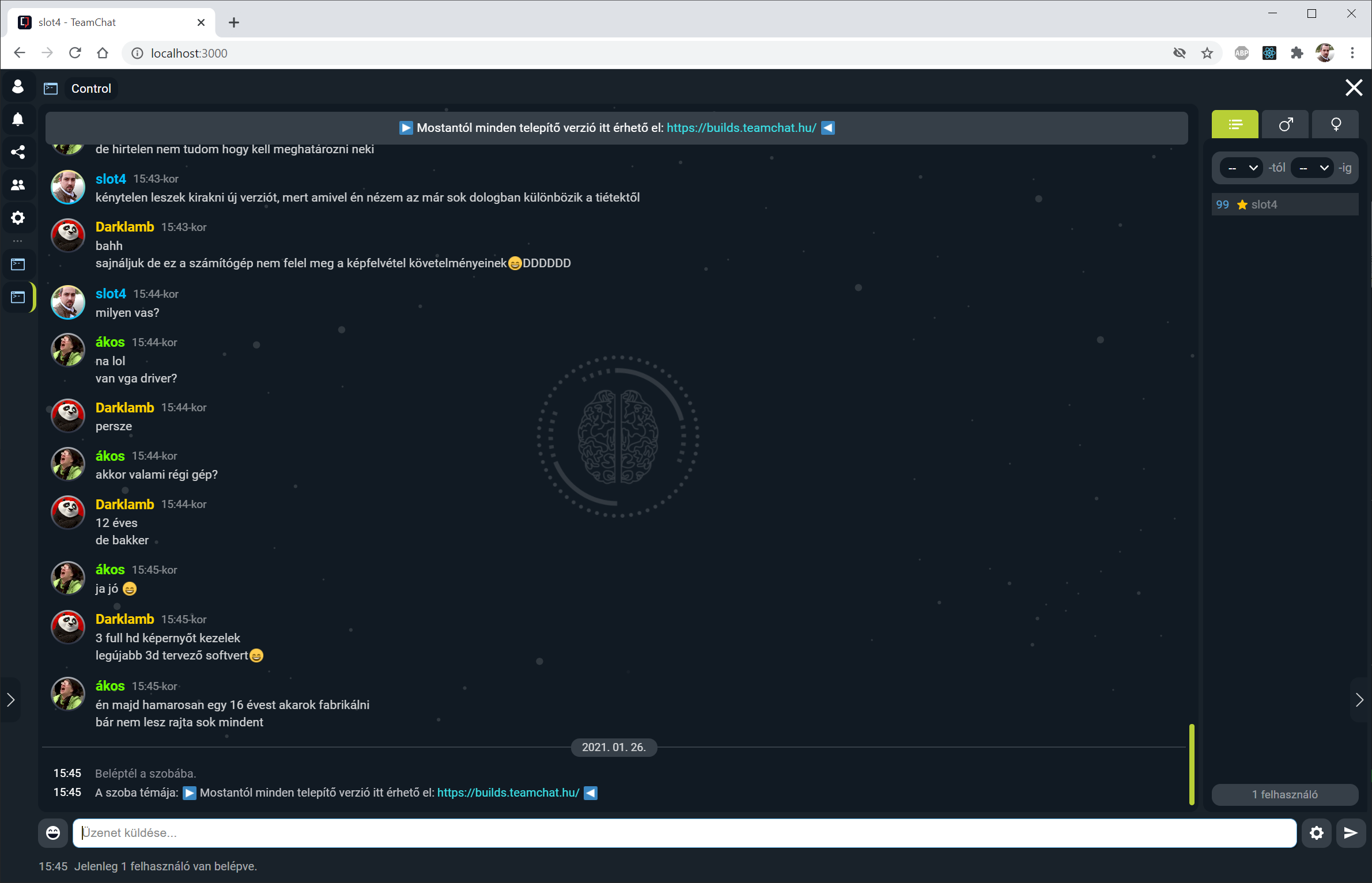Image resolution: width=1372 pixels, height=883 pixels.
Task: Click slot4 in the user list
Action: [1264, 204]
